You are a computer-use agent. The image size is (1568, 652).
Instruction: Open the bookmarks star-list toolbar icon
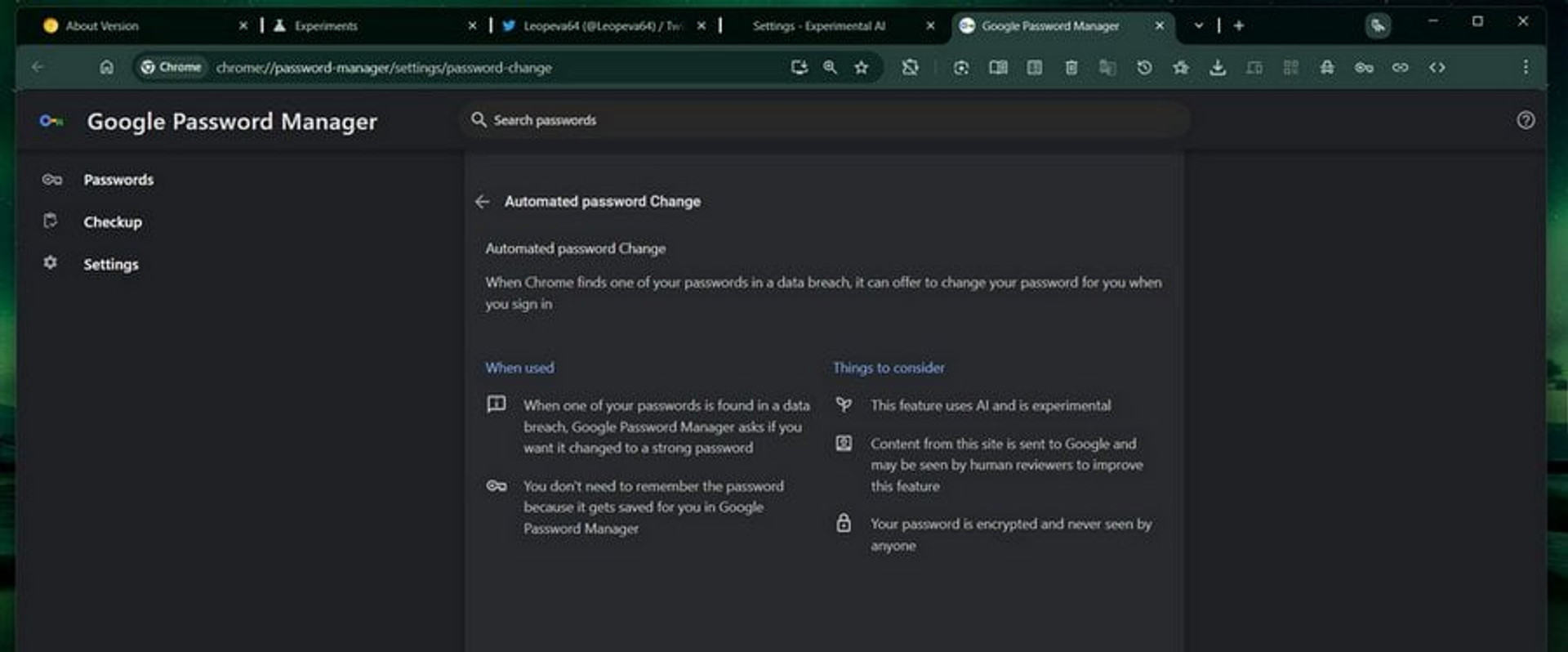coord(1181,67)
